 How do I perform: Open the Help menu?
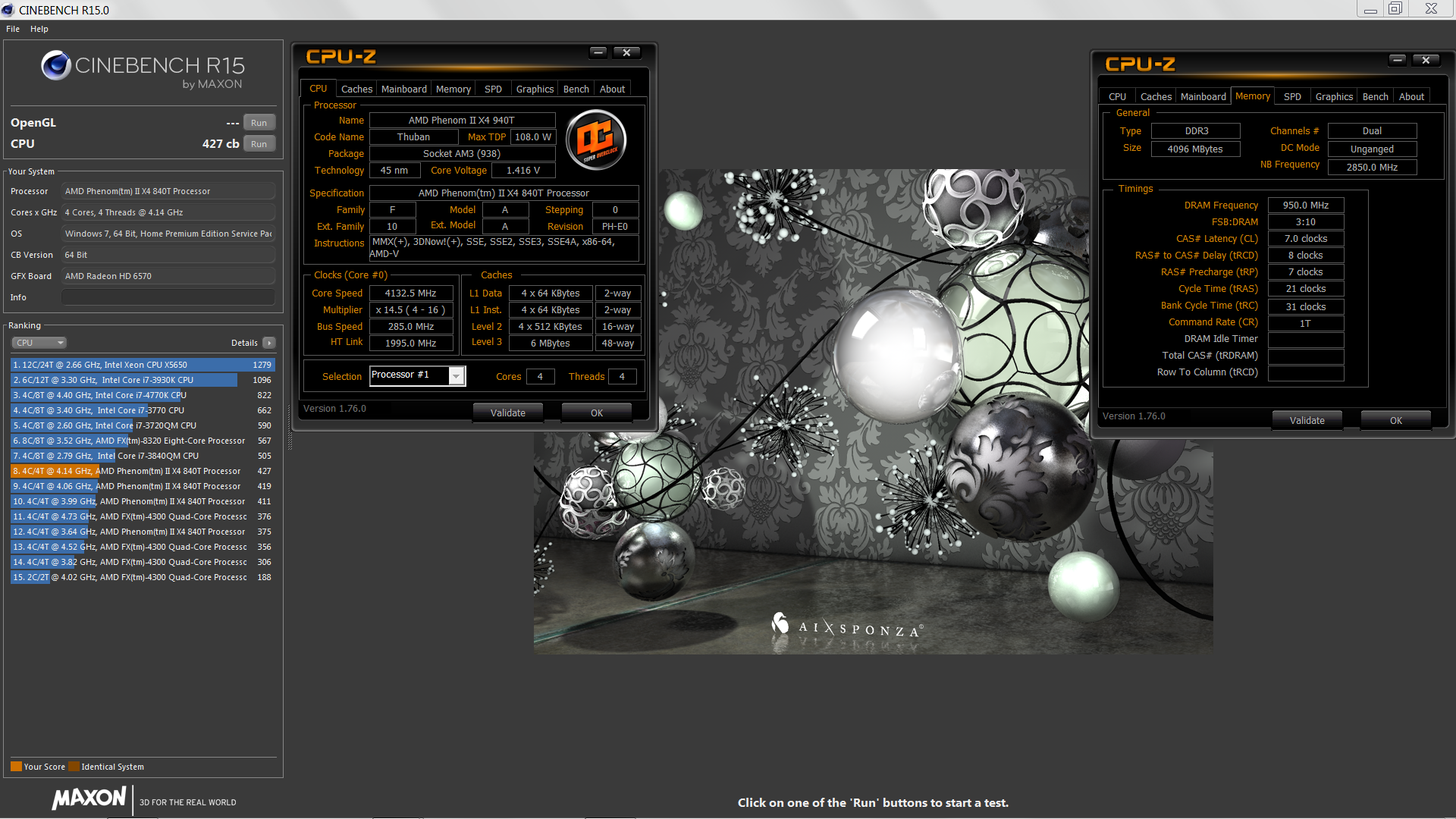click(x=39, y=29)
